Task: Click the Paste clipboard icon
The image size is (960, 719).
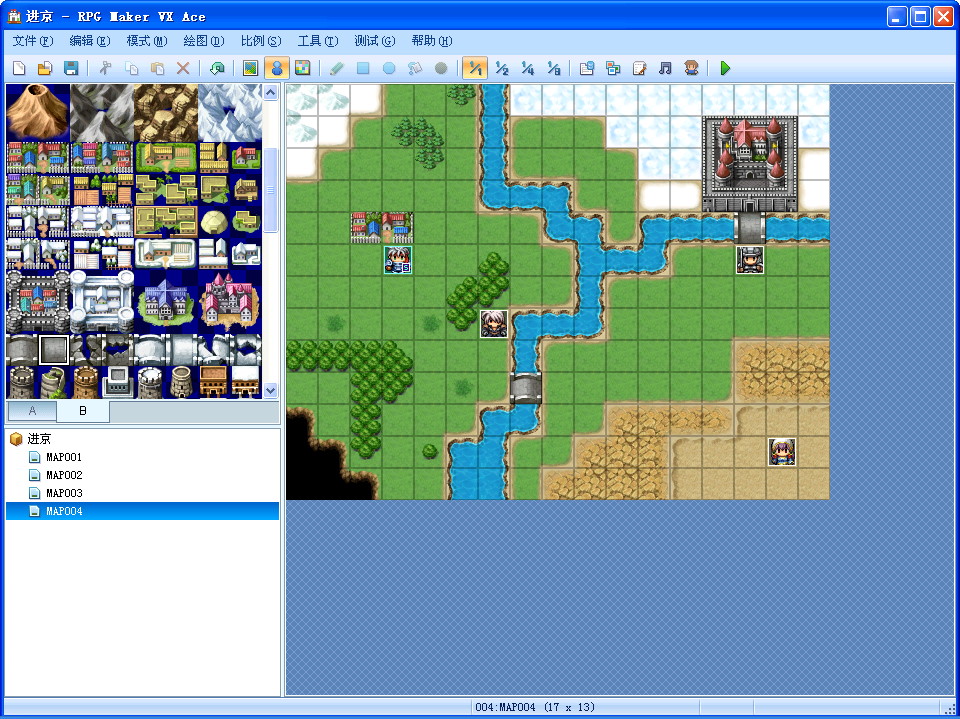Action: tap(157, 68)
